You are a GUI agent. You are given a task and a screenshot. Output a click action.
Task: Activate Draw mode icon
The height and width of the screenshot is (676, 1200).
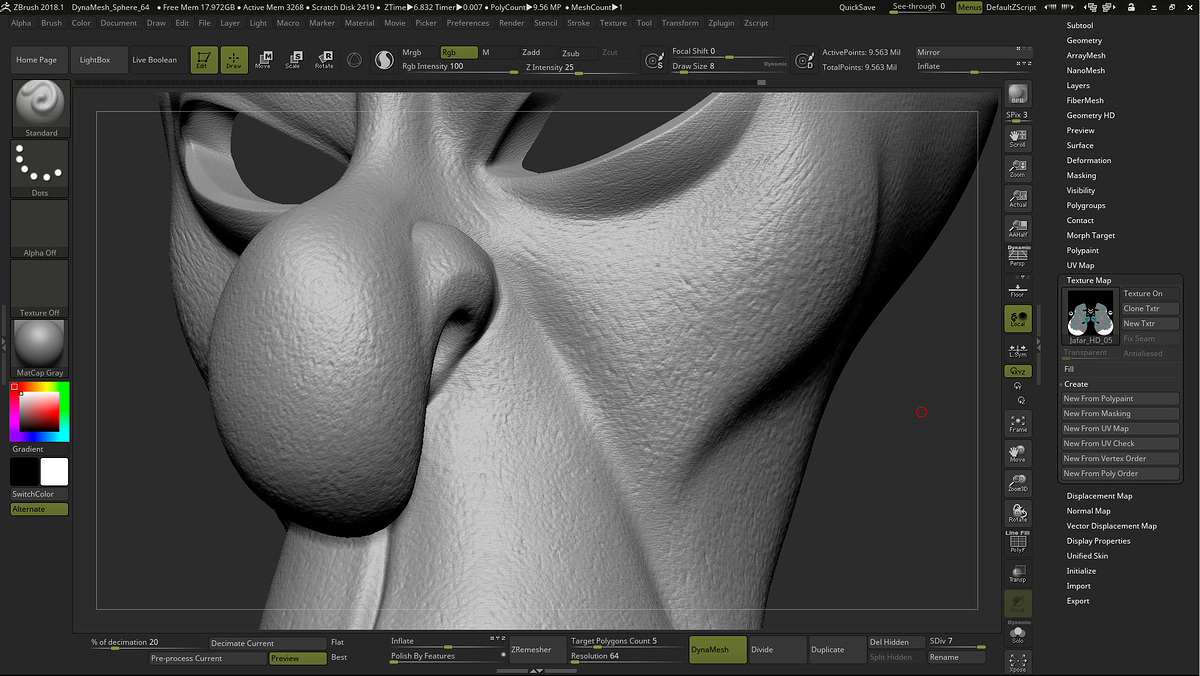(x=234, y=60)
